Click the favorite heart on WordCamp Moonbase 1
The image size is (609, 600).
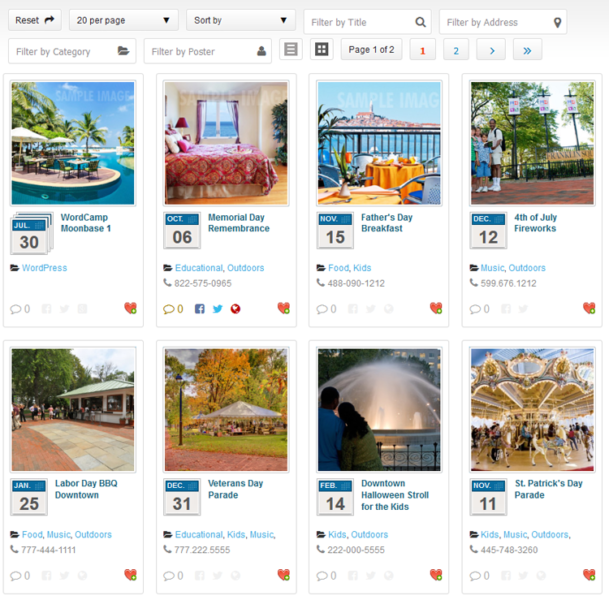click(x=130, y=309)
